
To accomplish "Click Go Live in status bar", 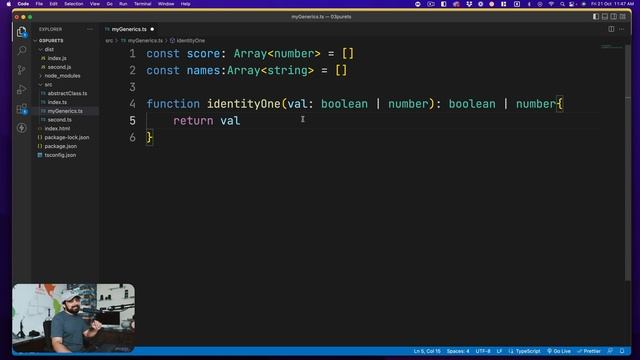I will tap(559, 351).
